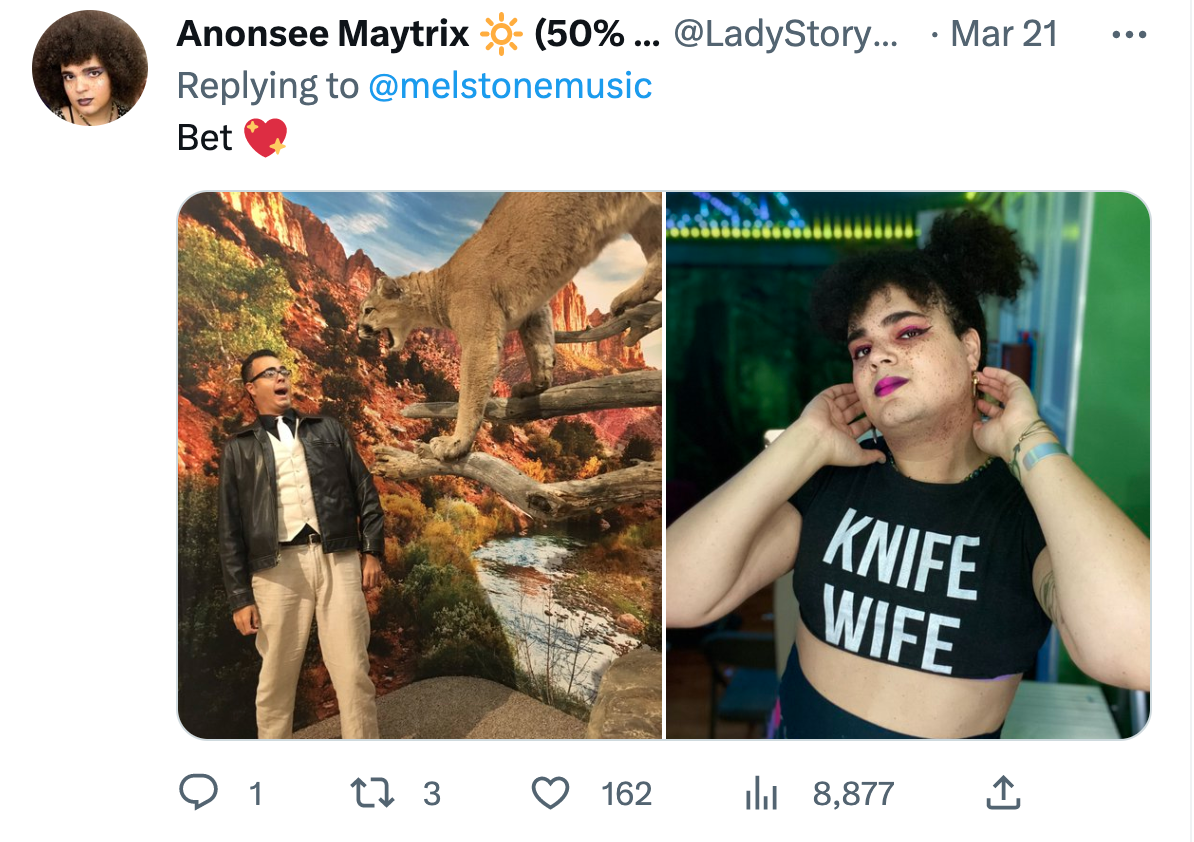Follow the @melstonemusic mention link

tap(510, 85)
